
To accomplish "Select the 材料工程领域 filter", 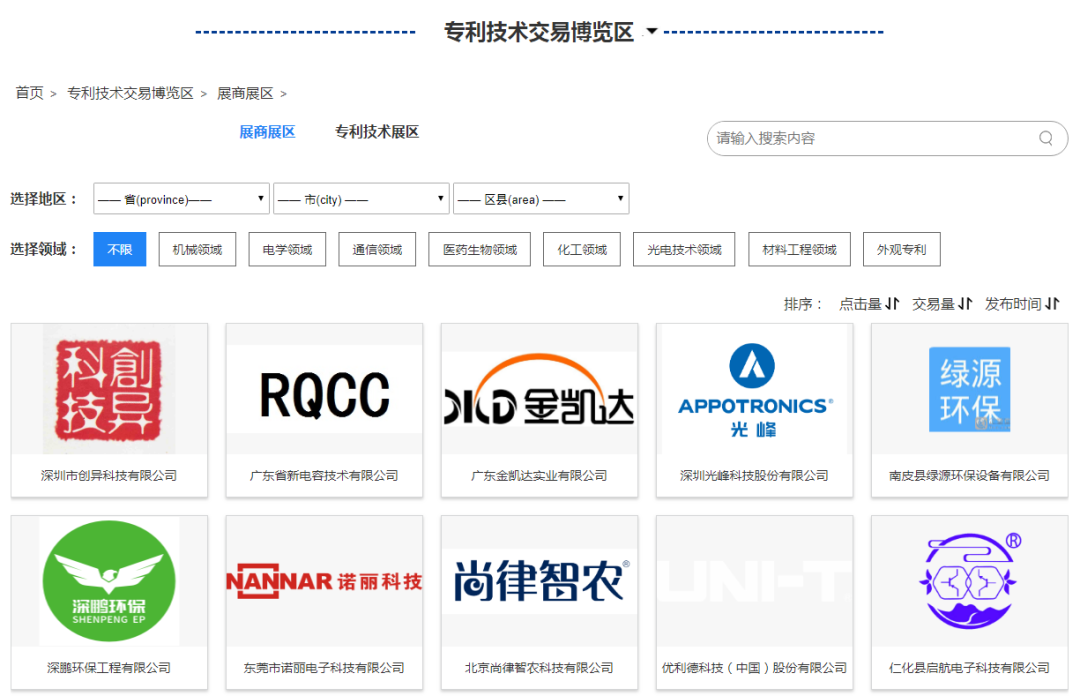I will (x=799, y=249).
